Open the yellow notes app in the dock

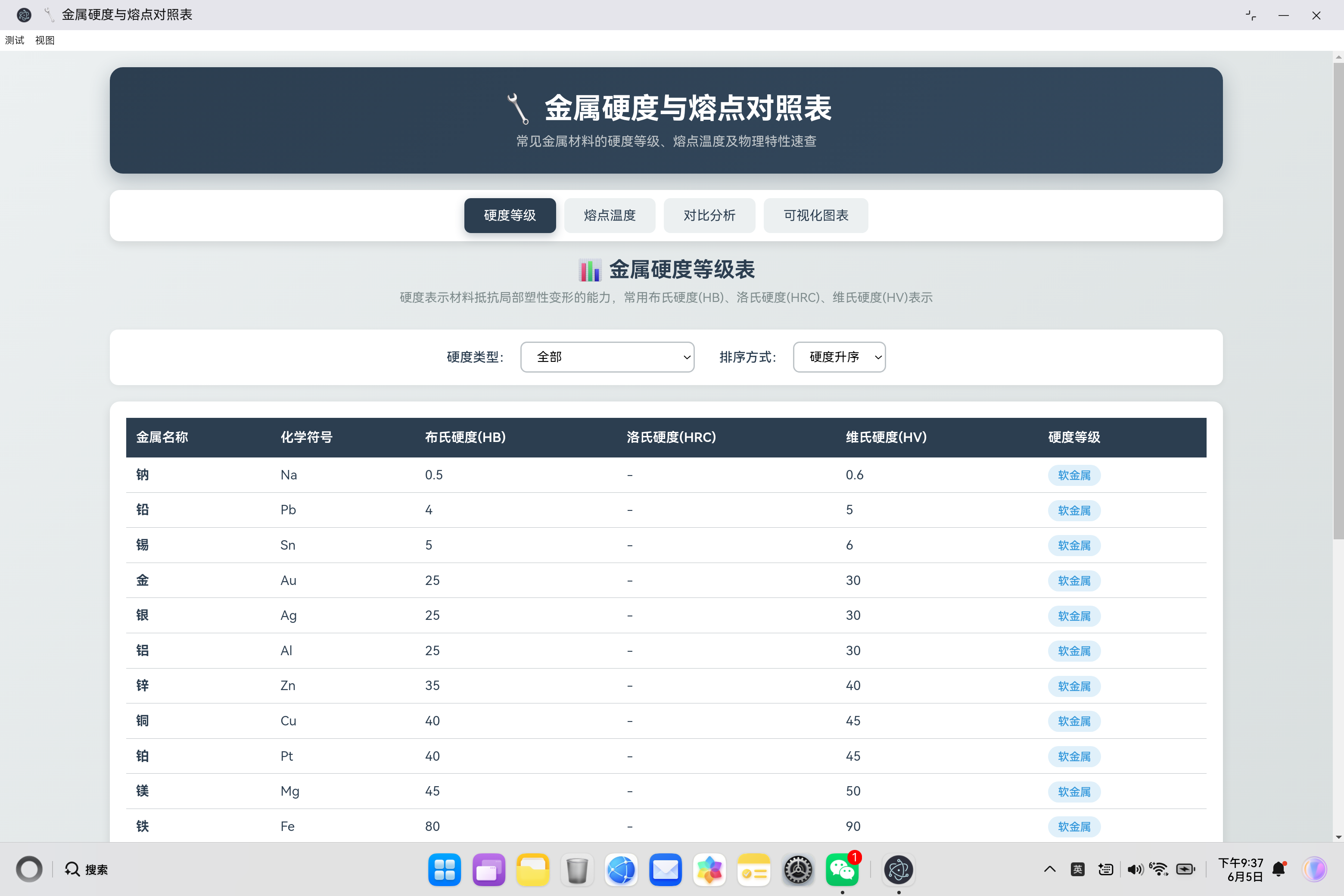coord(754,870)
